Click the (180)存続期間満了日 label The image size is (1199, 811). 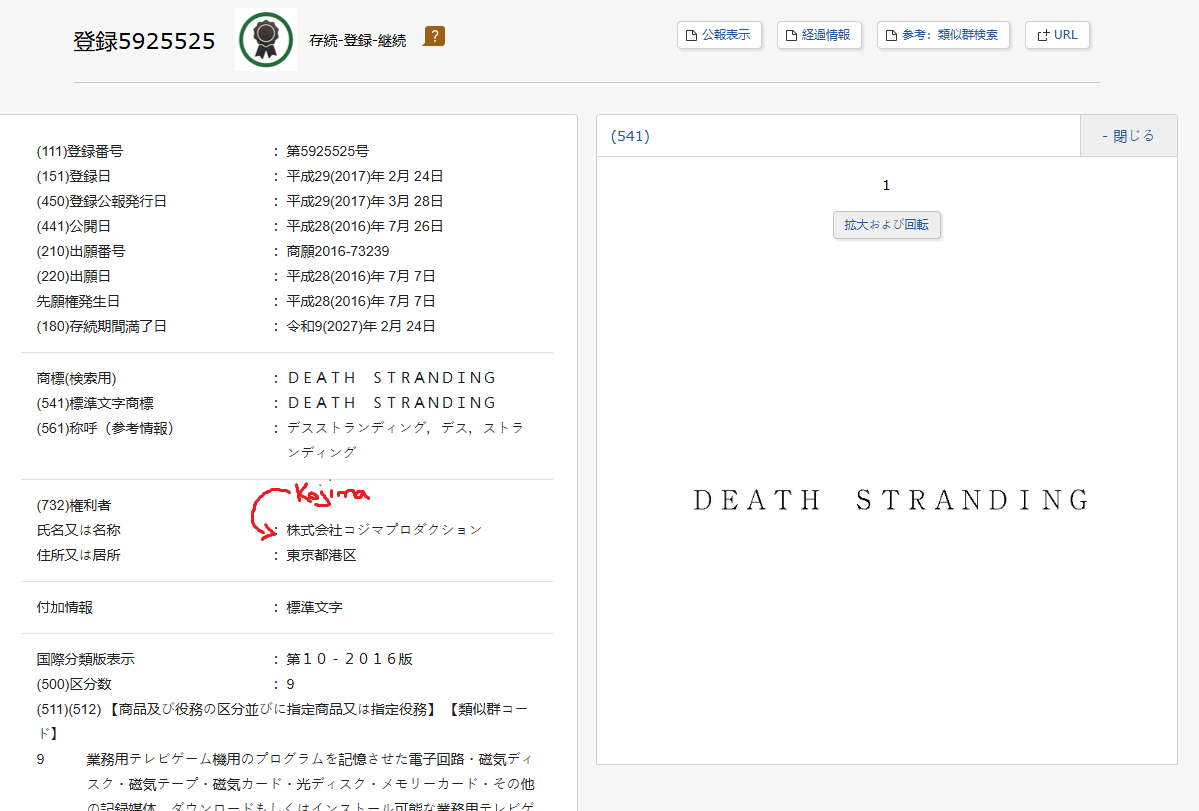(x=102, y=326)
